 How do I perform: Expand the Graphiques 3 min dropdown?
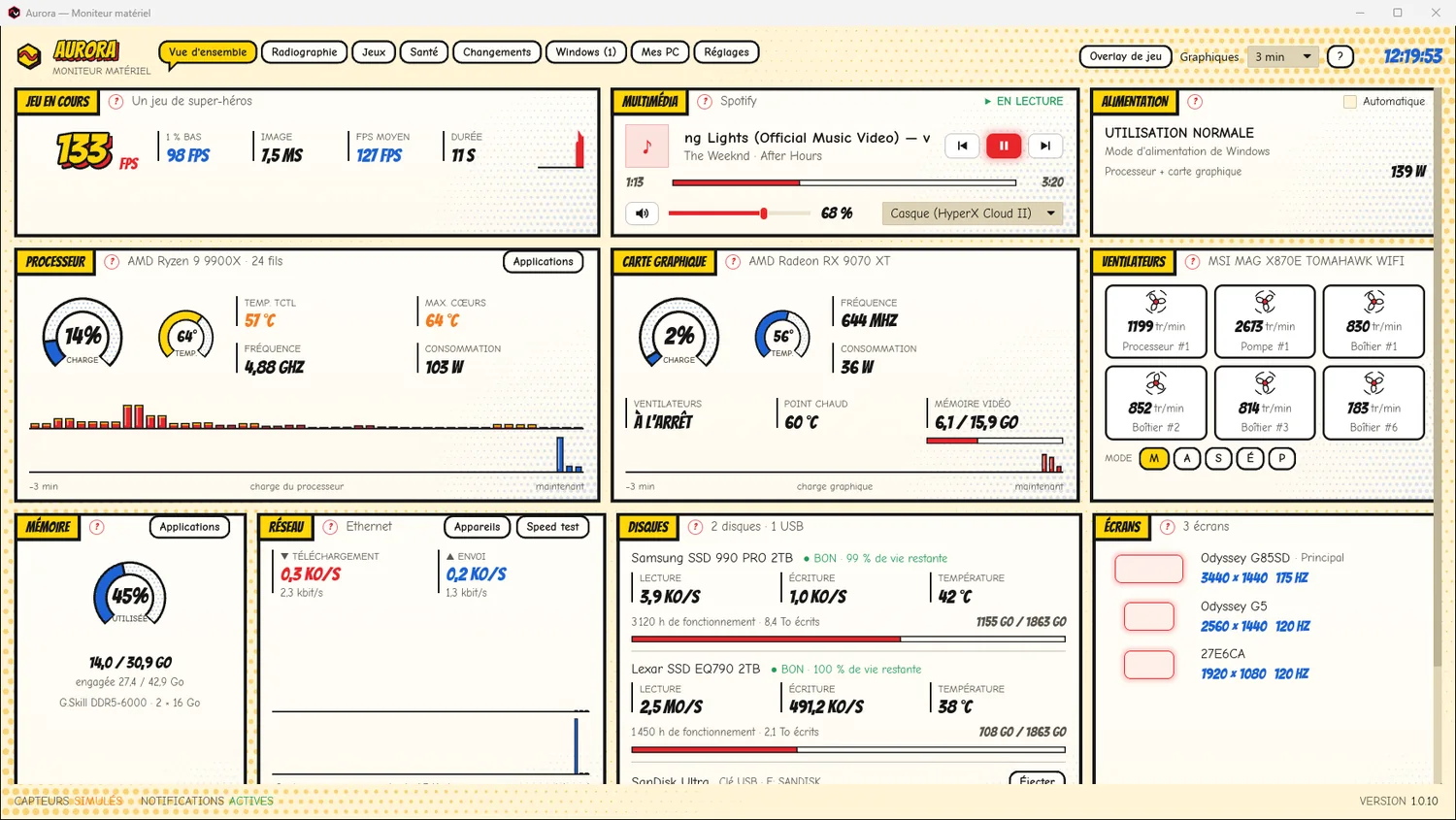tap(1282, 57)
